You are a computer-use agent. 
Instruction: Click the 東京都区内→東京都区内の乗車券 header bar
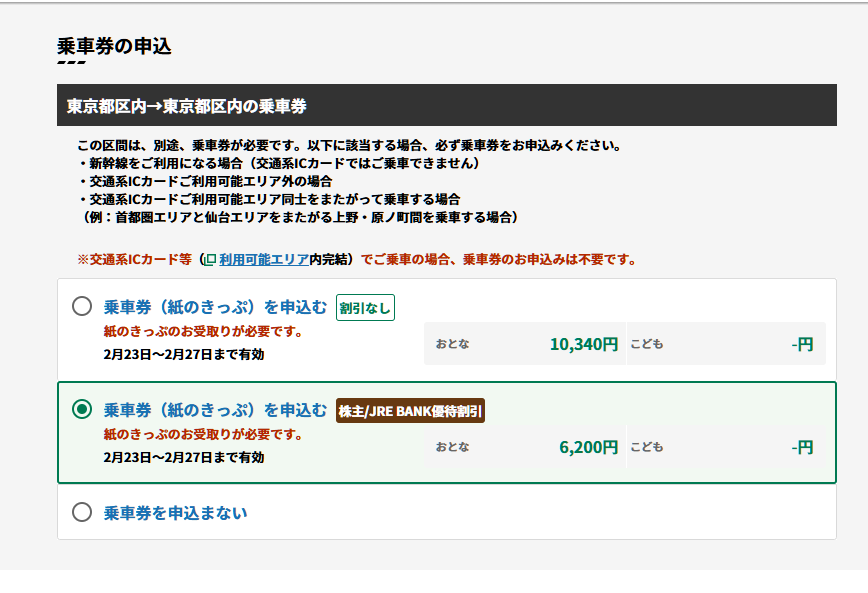click(447, 105)
